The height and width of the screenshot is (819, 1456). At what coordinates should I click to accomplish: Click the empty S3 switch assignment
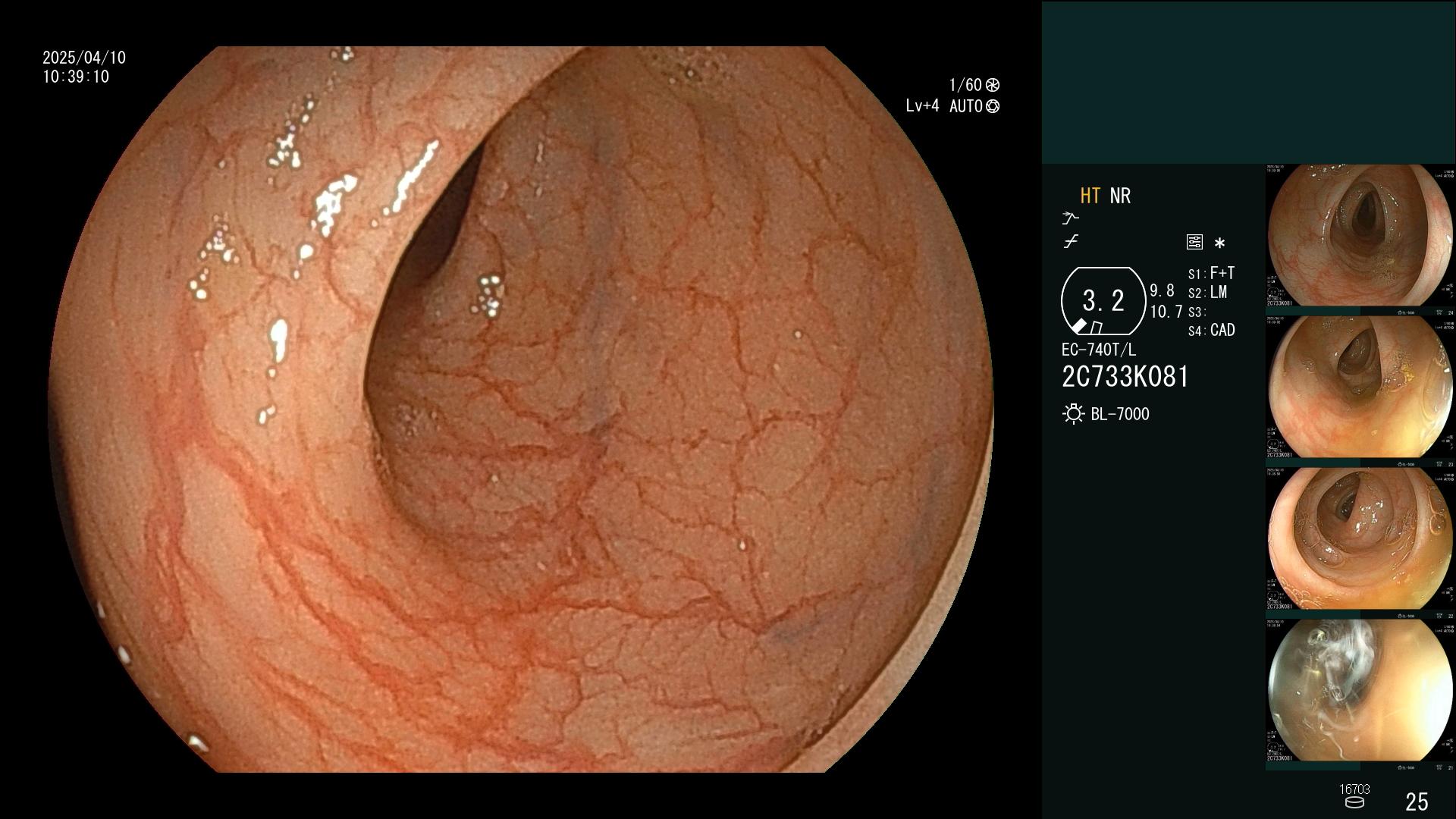[x=1197, y=312]
